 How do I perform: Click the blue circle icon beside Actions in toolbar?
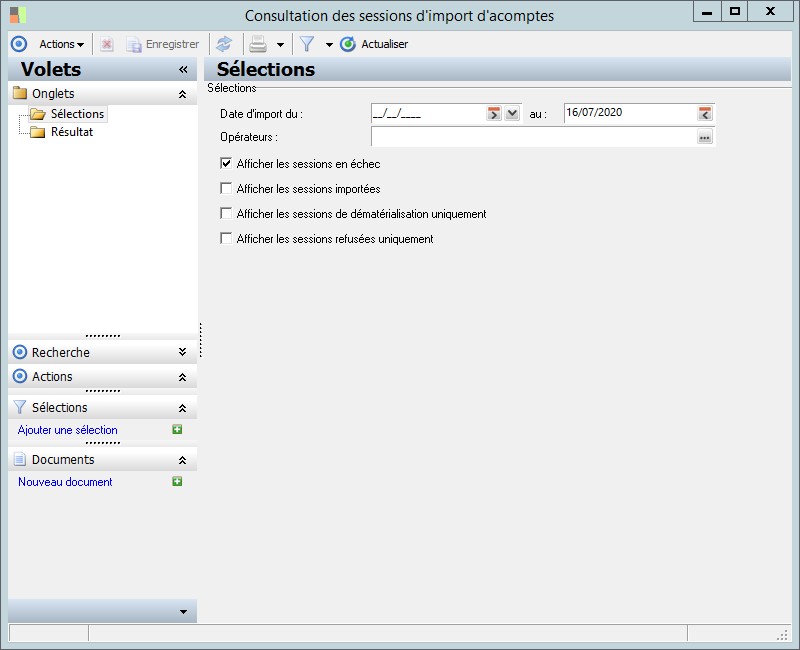19,44
